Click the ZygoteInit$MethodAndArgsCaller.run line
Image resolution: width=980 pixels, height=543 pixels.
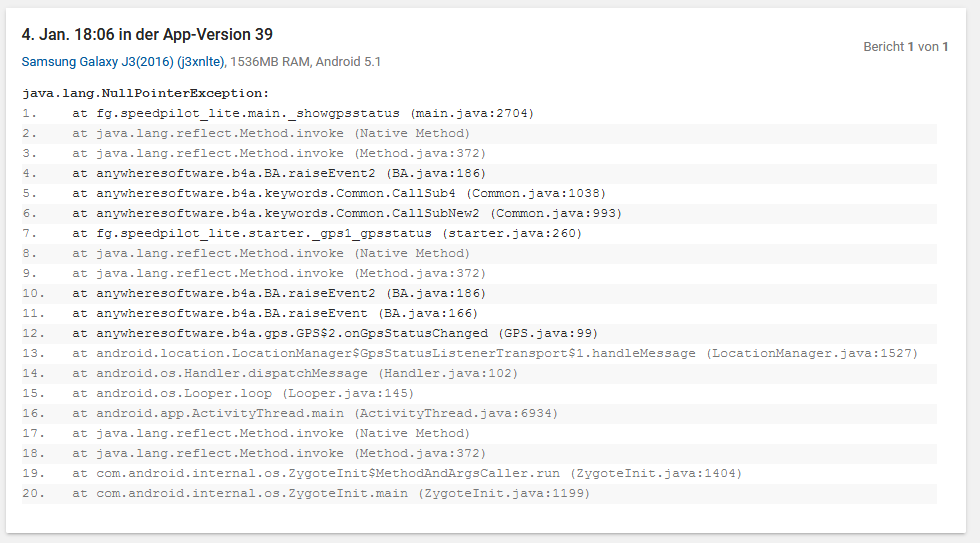407,473
